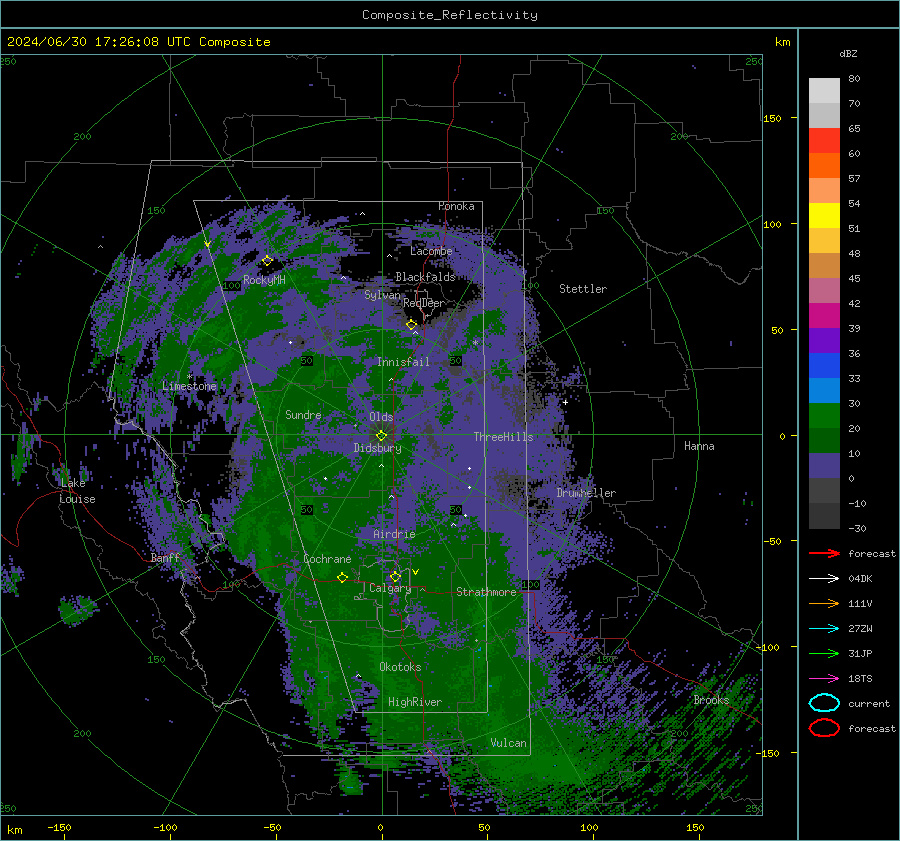This screenshot has height=841, width=900.
Task: Click the ThreeHills town label
Action: [x=503, y=437]
